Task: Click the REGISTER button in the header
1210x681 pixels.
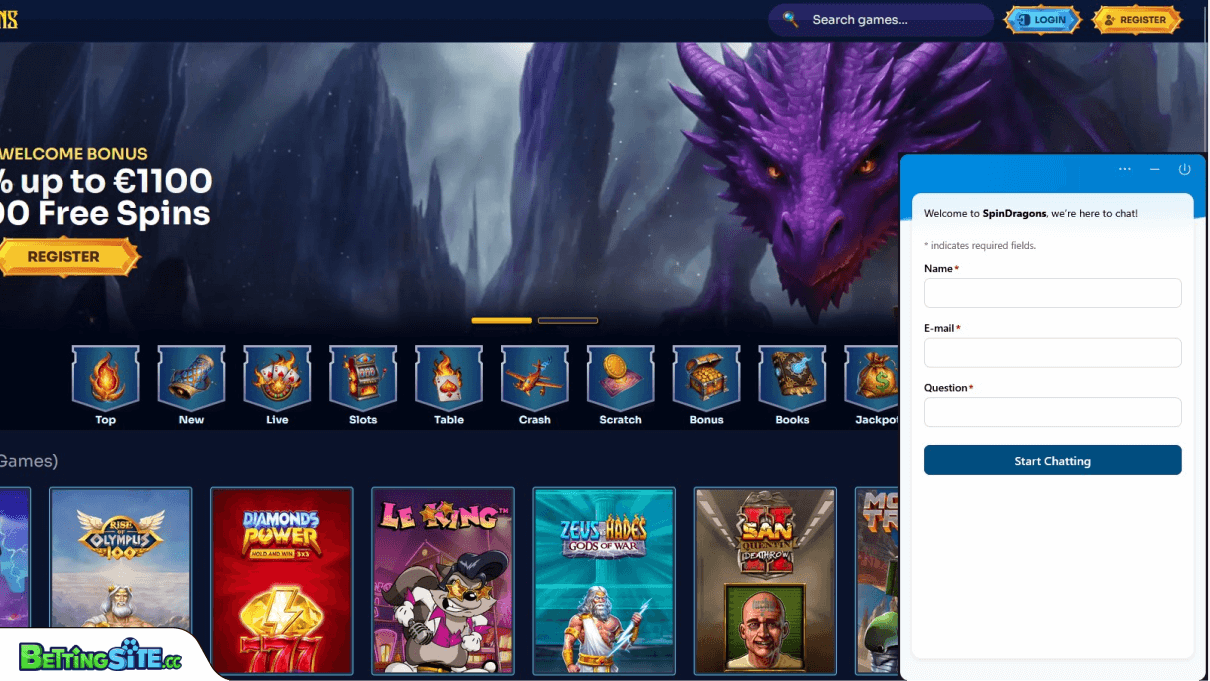Action: [1136, 20]
